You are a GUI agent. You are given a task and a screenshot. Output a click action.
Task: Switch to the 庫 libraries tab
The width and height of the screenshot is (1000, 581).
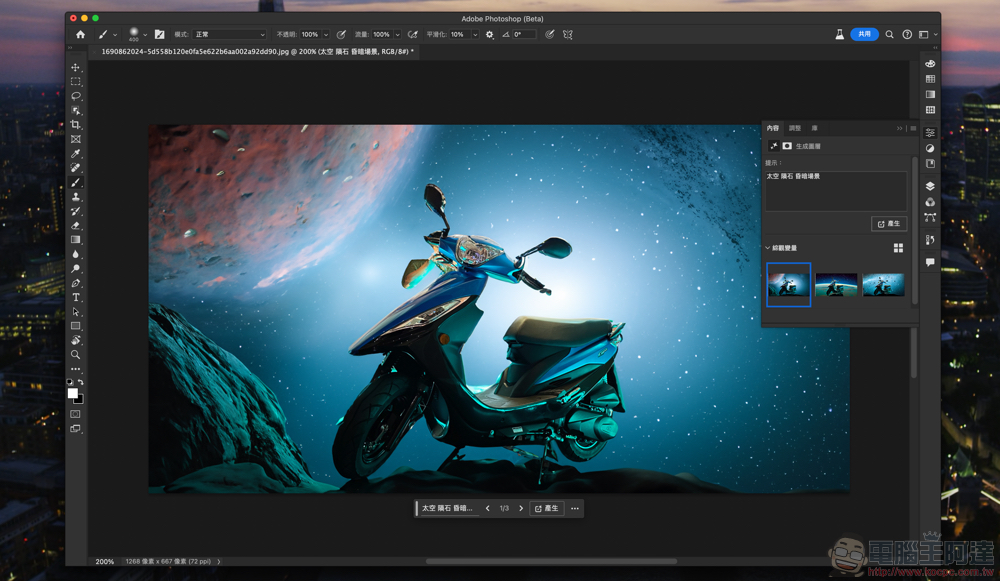[x=814, y=128]
